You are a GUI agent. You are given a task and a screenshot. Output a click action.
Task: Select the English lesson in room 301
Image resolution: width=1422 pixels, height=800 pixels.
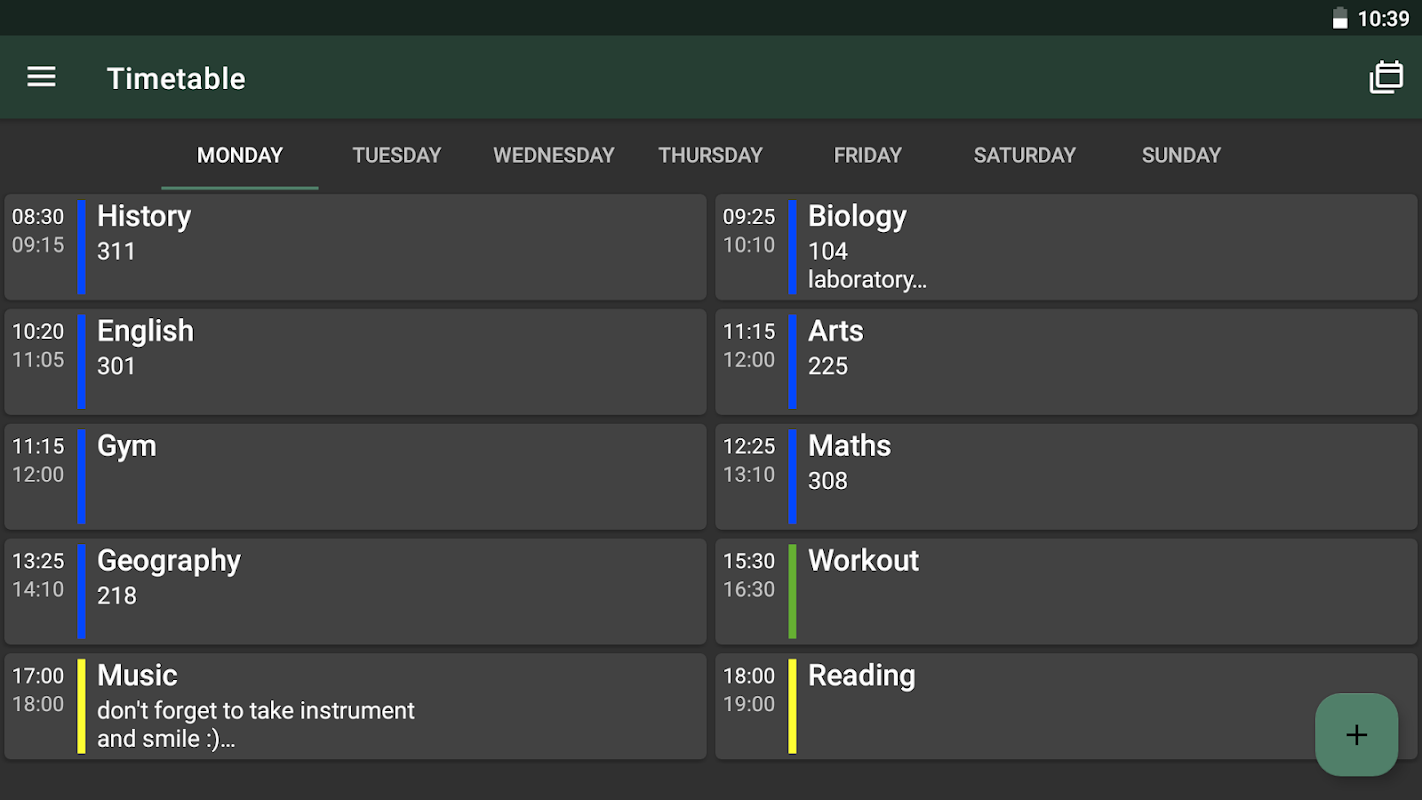[x=355, y=362]
